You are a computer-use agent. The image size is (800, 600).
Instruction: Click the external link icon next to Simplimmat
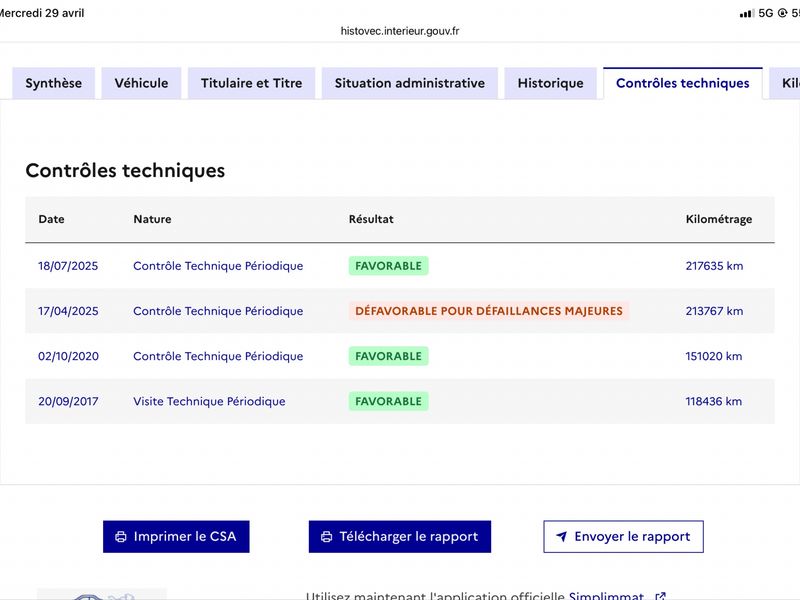point(660,596)
